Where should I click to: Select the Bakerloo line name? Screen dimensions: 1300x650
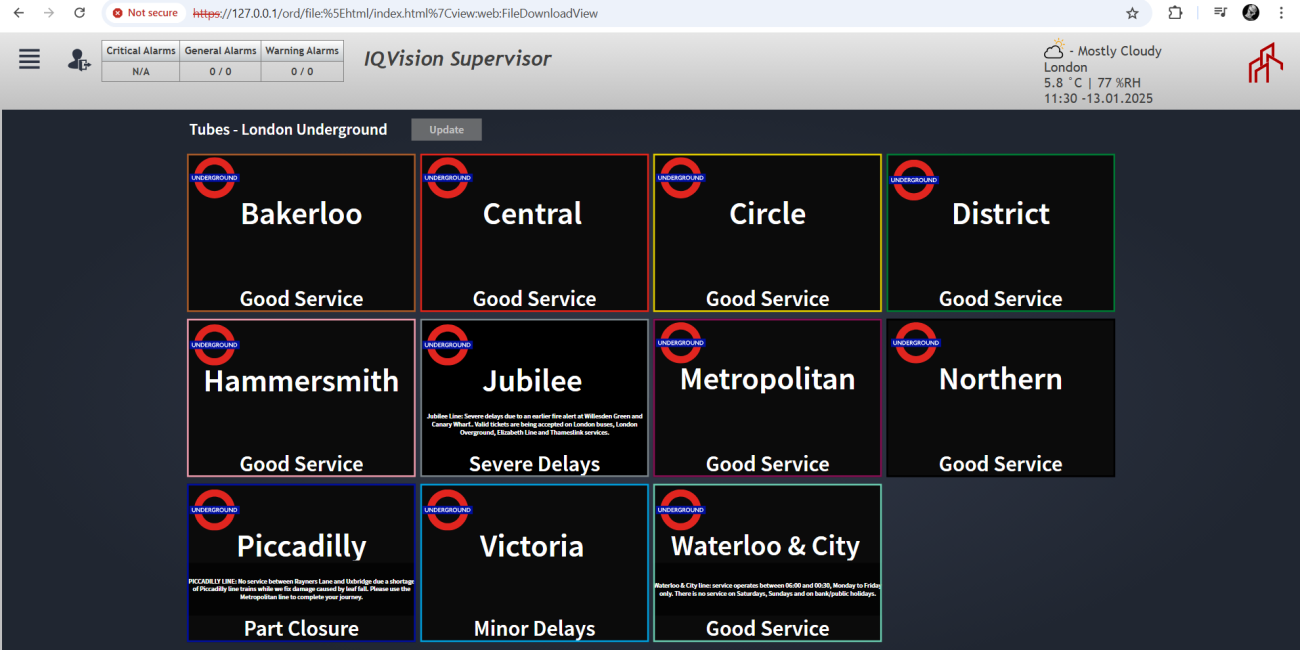tap(301, 214)
